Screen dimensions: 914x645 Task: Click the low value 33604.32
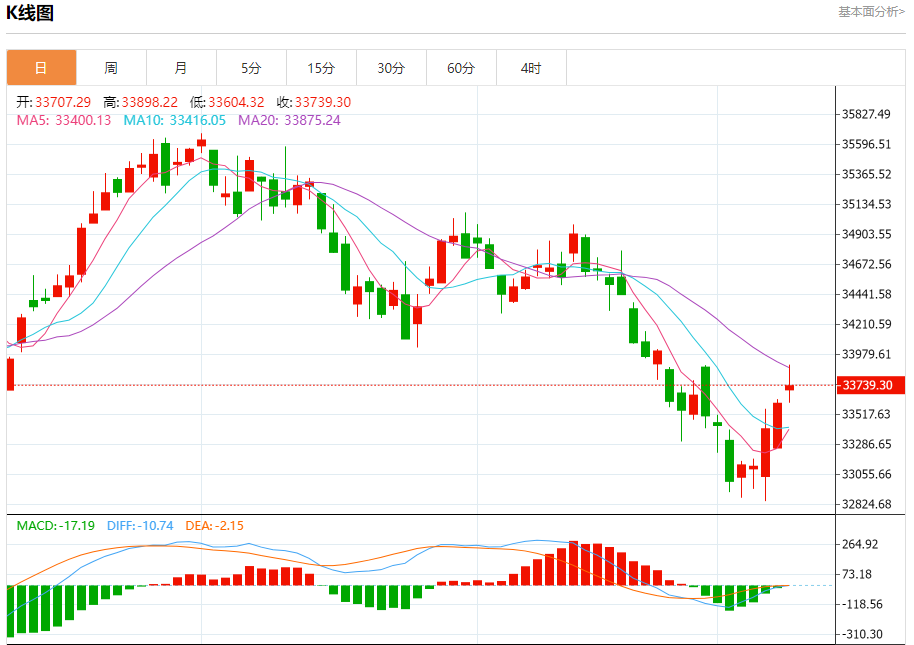tap(236, 103)
